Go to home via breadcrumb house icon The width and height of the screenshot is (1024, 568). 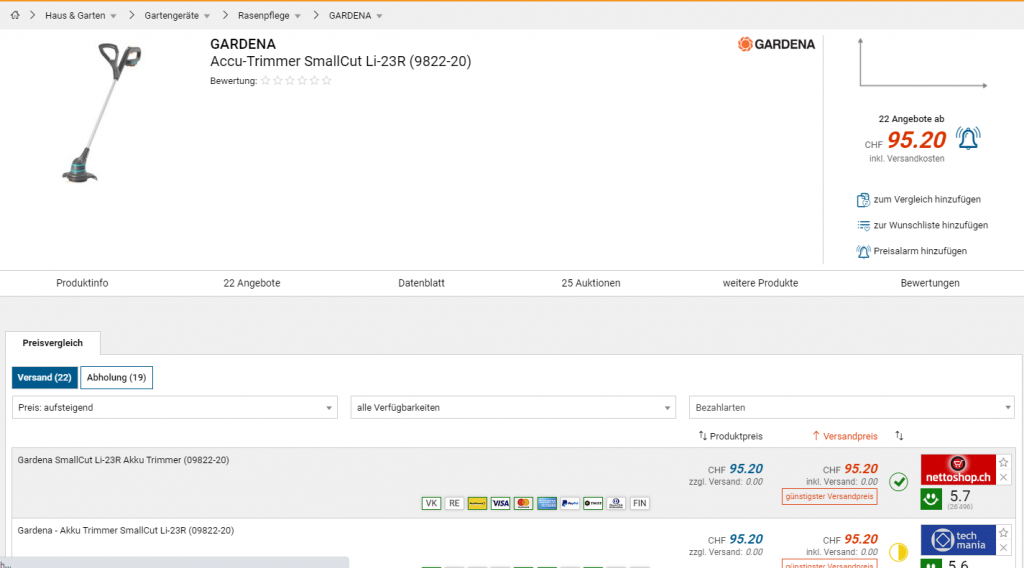pyautogui.click(x=14, y=15)
